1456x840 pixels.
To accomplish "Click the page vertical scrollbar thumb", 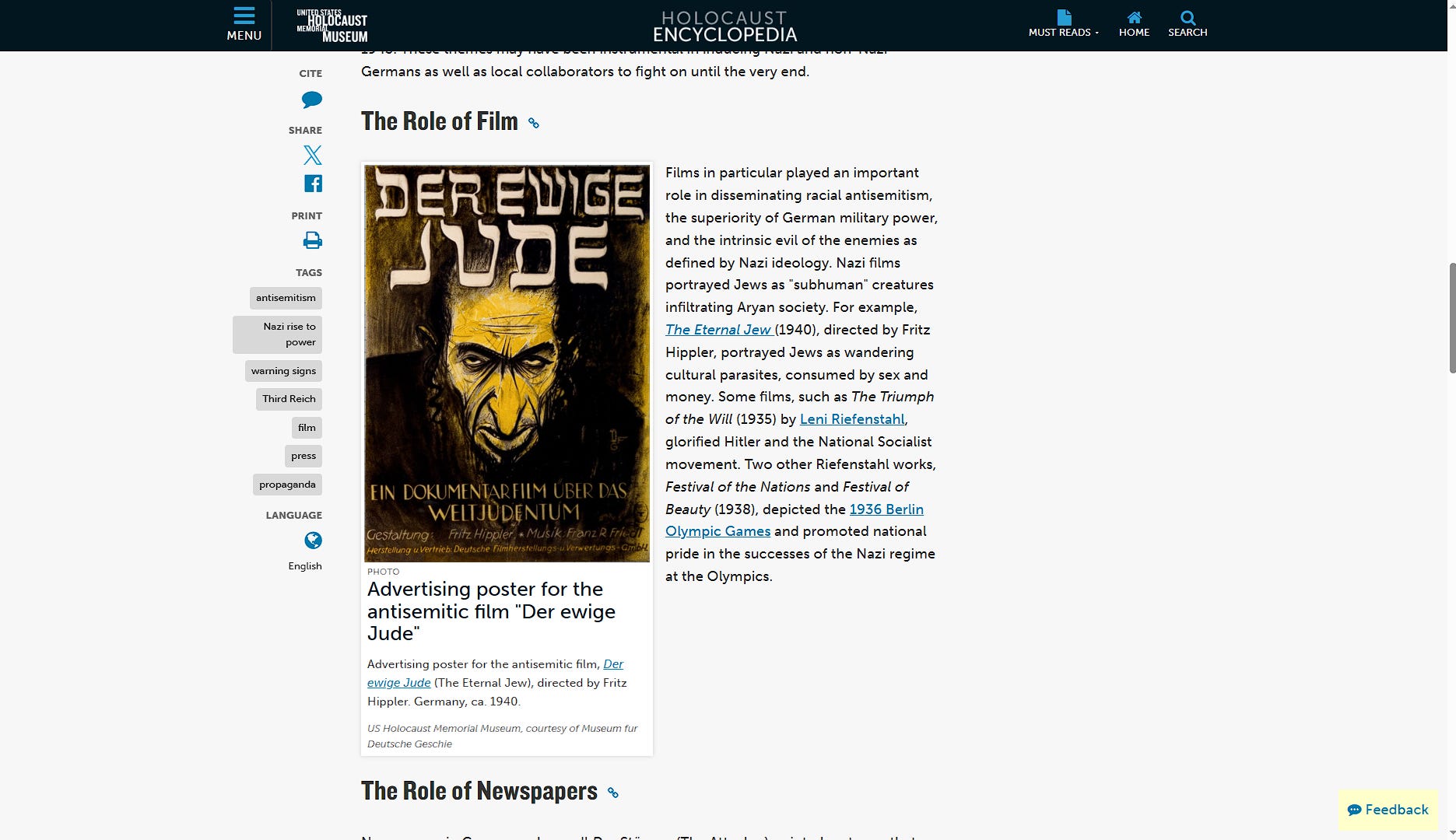I will pos(1451,317).
